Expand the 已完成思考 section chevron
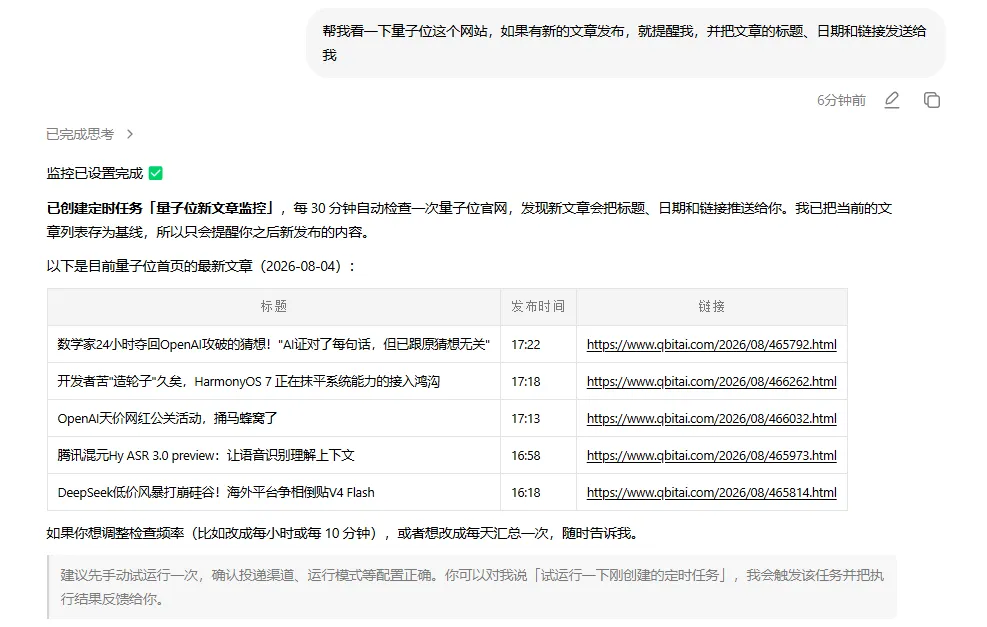 pyautogui.click(x=130, y=134)
